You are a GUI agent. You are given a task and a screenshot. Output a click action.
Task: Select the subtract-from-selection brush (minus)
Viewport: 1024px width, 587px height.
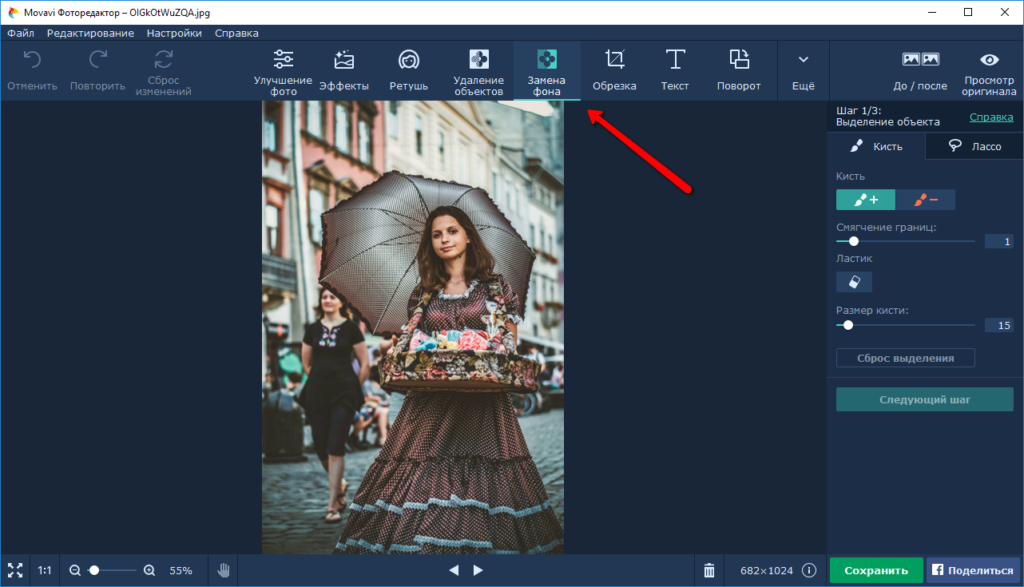click(x=925, y=200)
